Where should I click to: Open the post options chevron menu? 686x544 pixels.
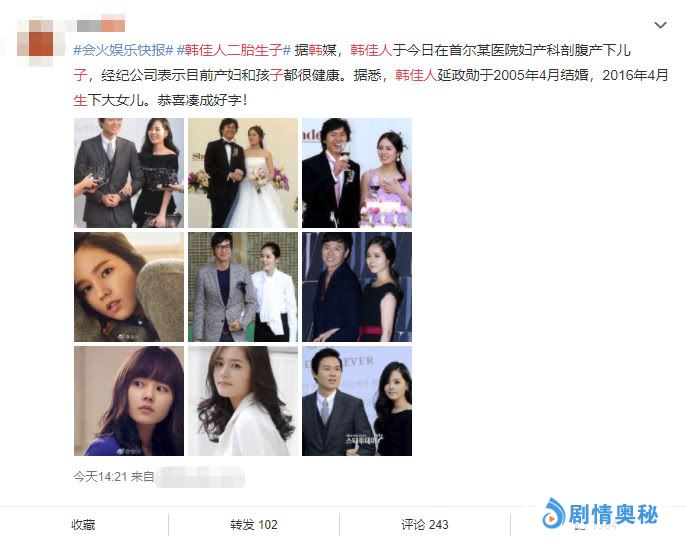[x=660, y=25]
